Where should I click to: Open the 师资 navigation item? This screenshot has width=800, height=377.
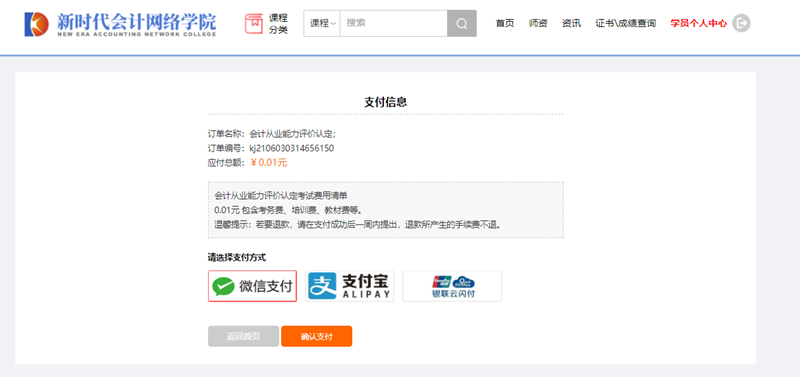point(538,23)
